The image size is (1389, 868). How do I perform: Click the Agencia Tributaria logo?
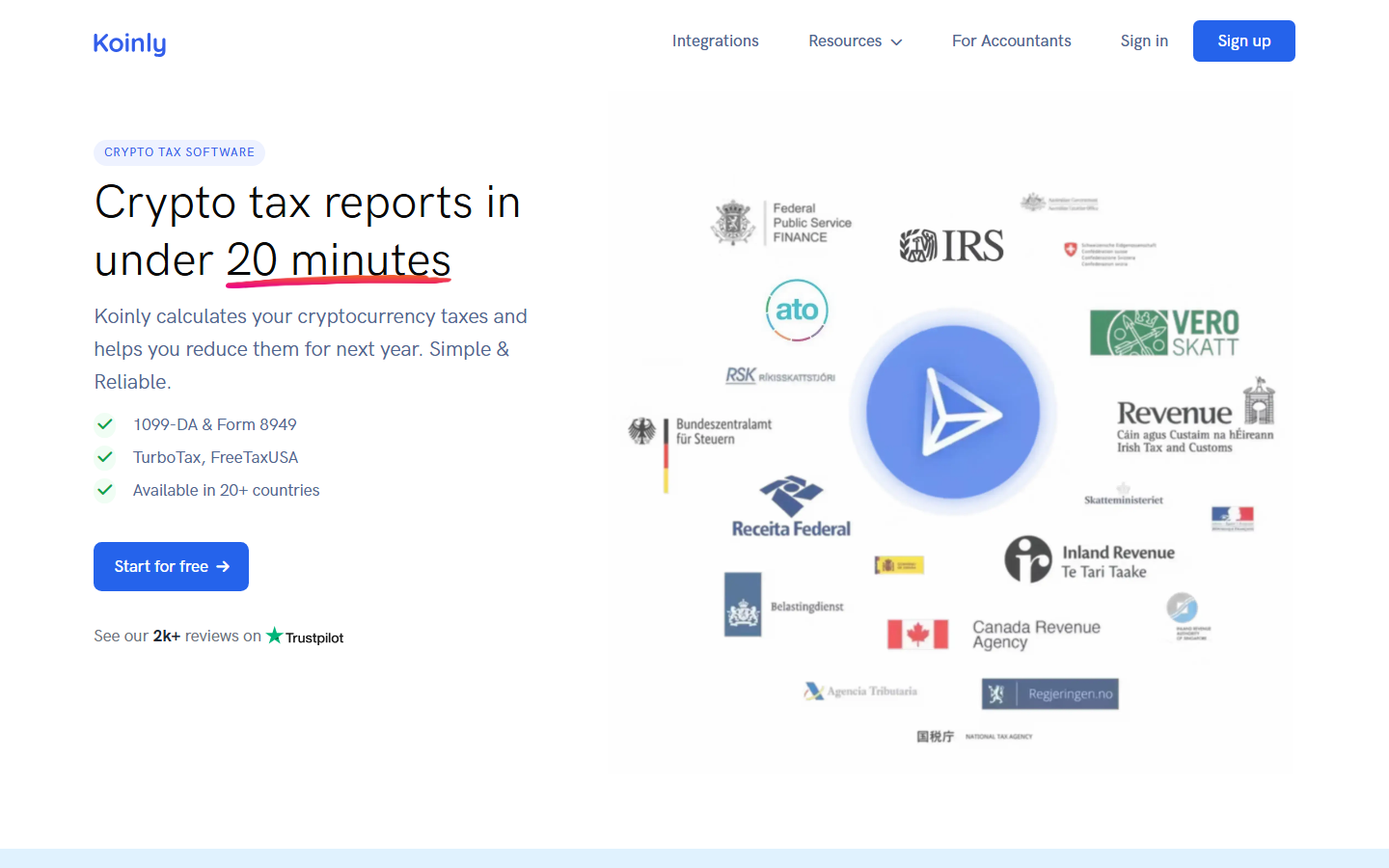[x=860, y=692]
